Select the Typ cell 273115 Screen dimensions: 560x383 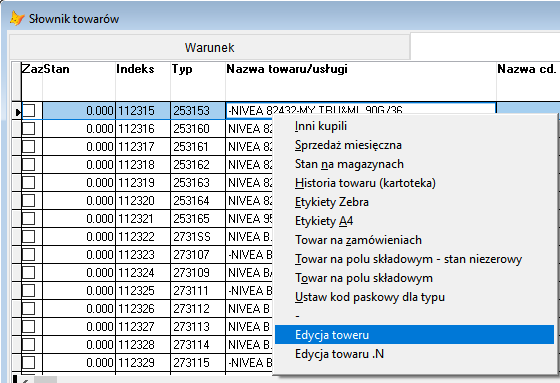tap(198, 362)
